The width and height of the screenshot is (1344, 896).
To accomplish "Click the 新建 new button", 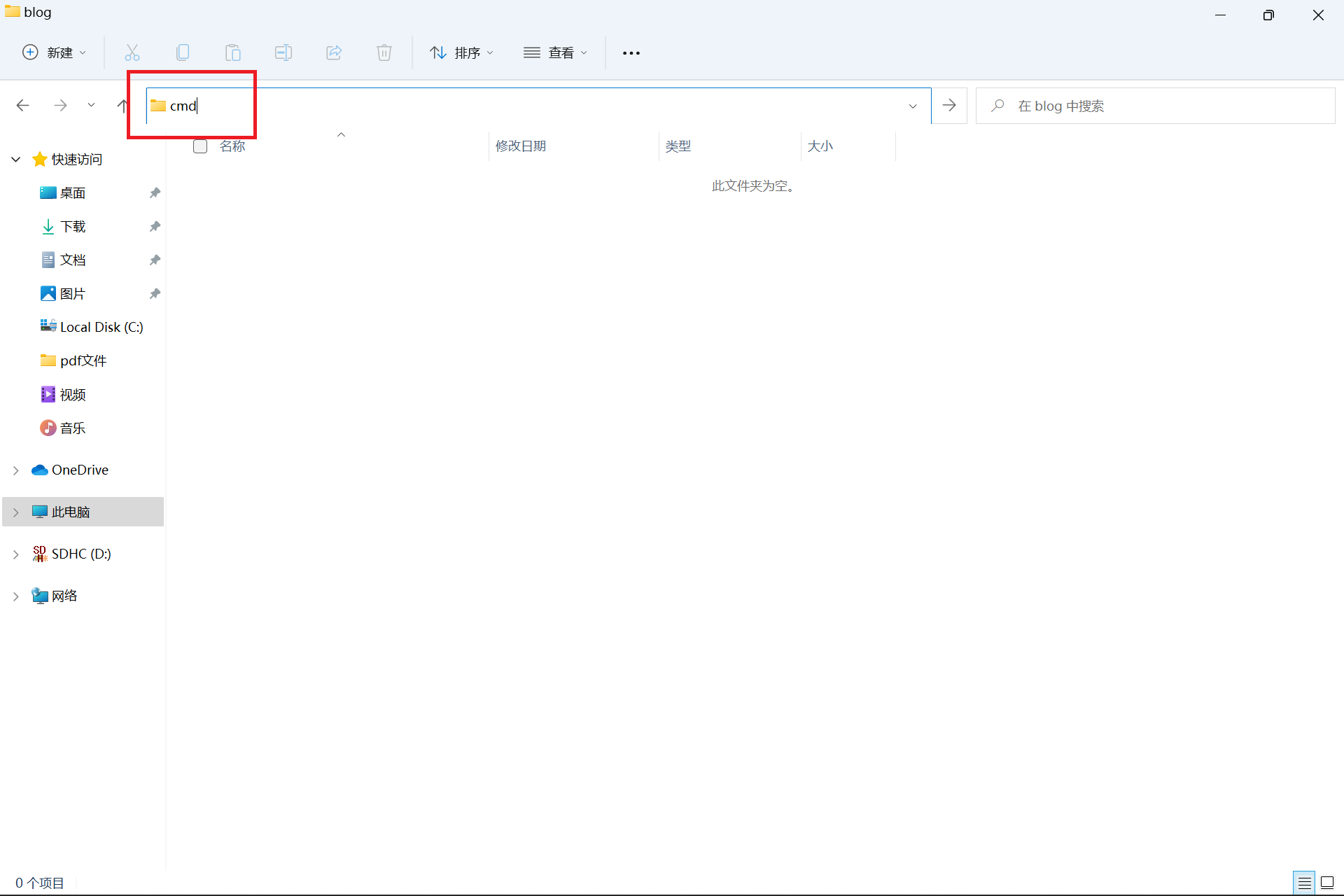I will [x=55, y=52].
